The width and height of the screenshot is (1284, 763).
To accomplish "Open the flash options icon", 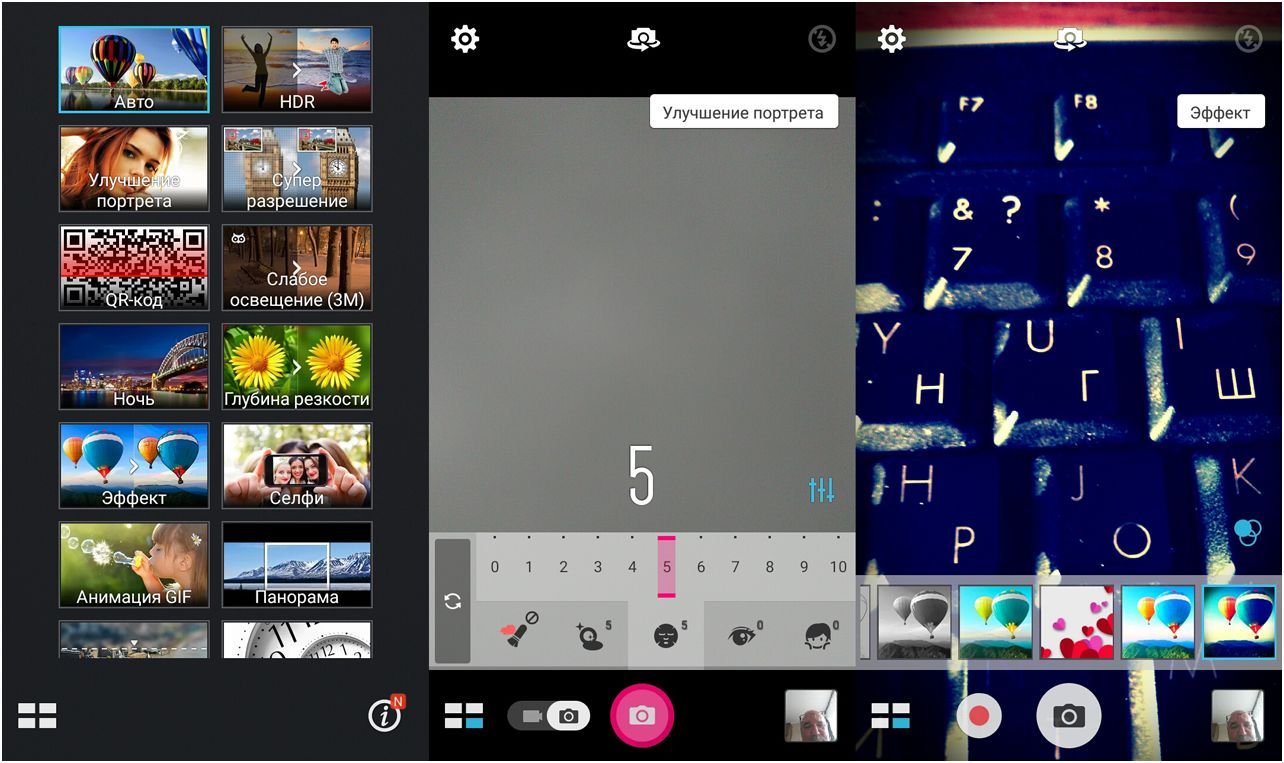I will coord(820,37).
